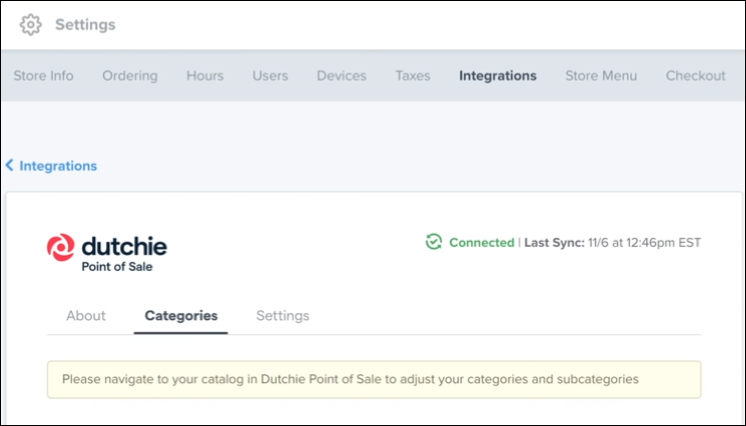Select the Integrations tab in the top bar
This screenshot has width=746, height=426.
tap(498, 76)
